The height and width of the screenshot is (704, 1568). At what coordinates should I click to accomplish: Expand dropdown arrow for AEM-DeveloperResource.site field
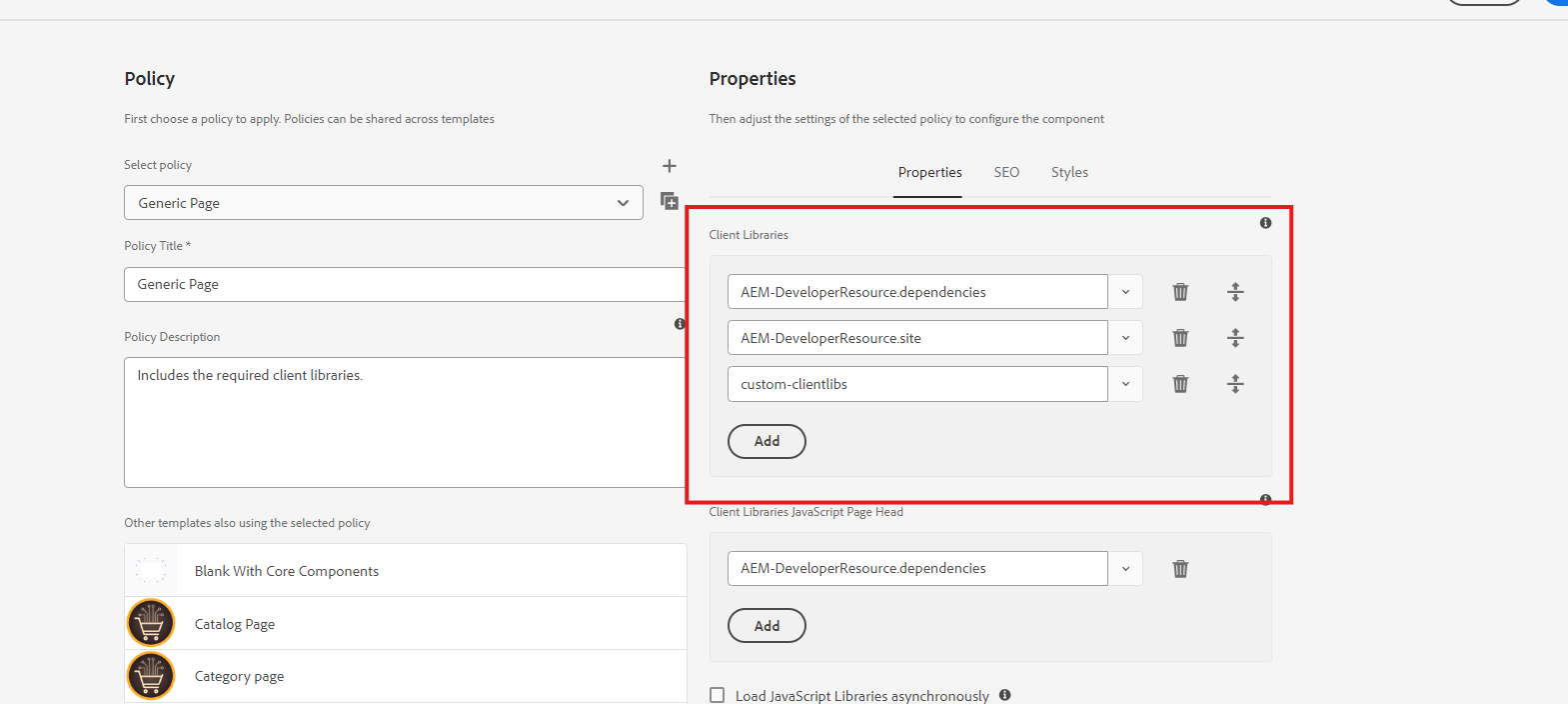coord(1125,338)
